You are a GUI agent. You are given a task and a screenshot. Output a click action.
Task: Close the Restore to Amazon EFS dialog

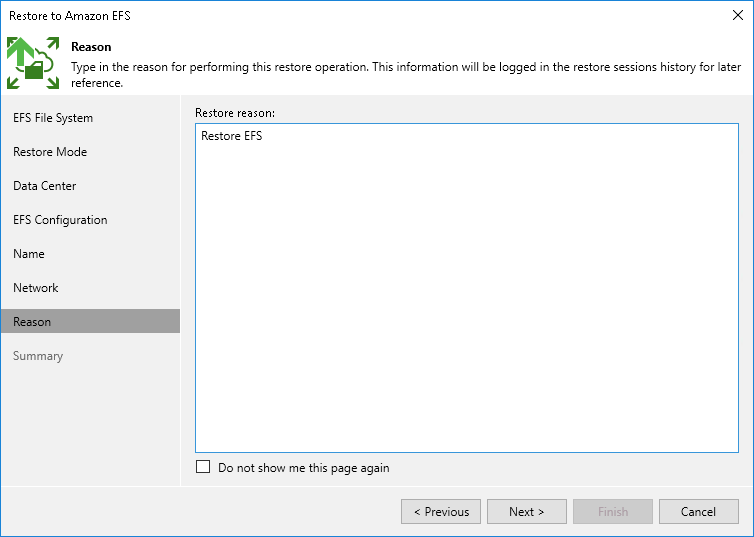tap(738, 15)
